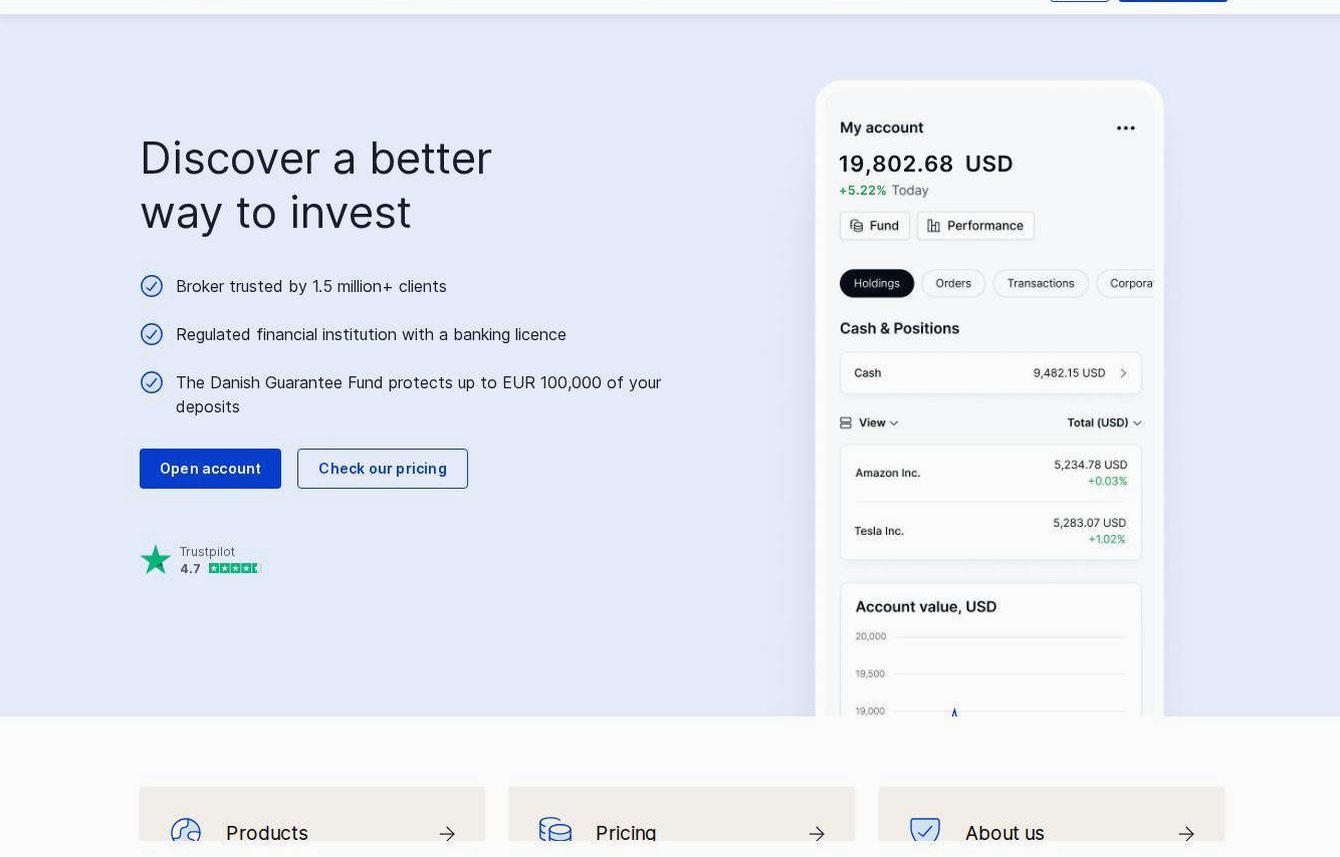The width and height of the screenshot is (1340, 857).
Task: Open the Transactions tab
Action: (x=1040, y=283)
